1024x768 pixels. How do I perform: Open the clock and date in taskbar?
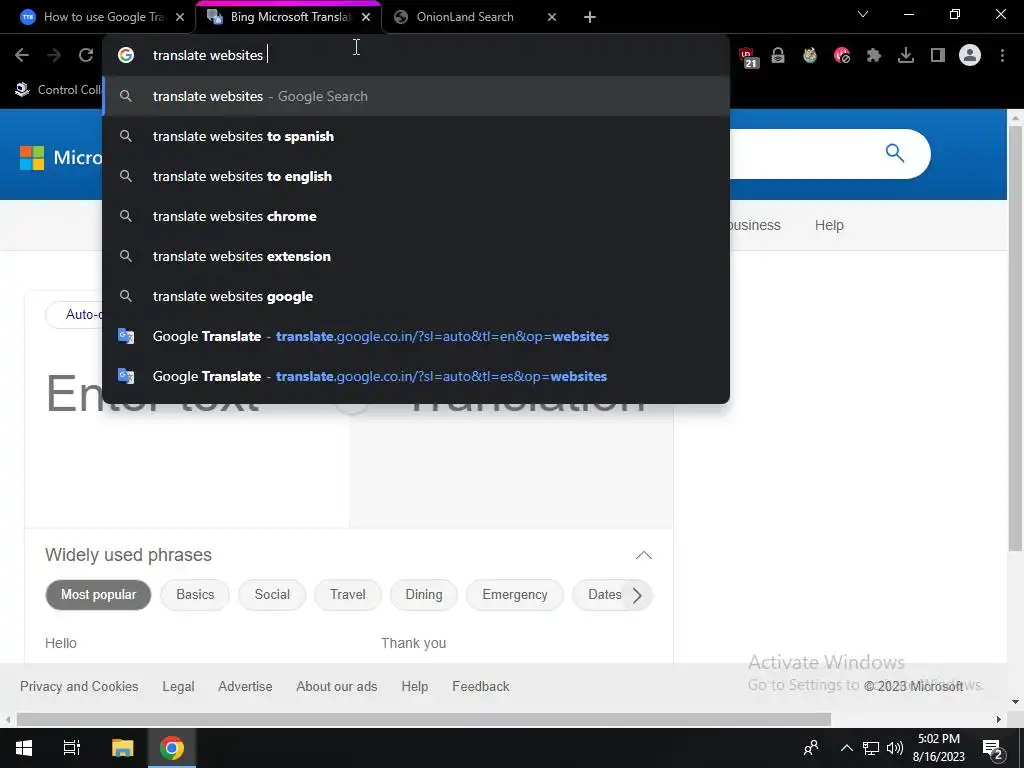(938, 748)
